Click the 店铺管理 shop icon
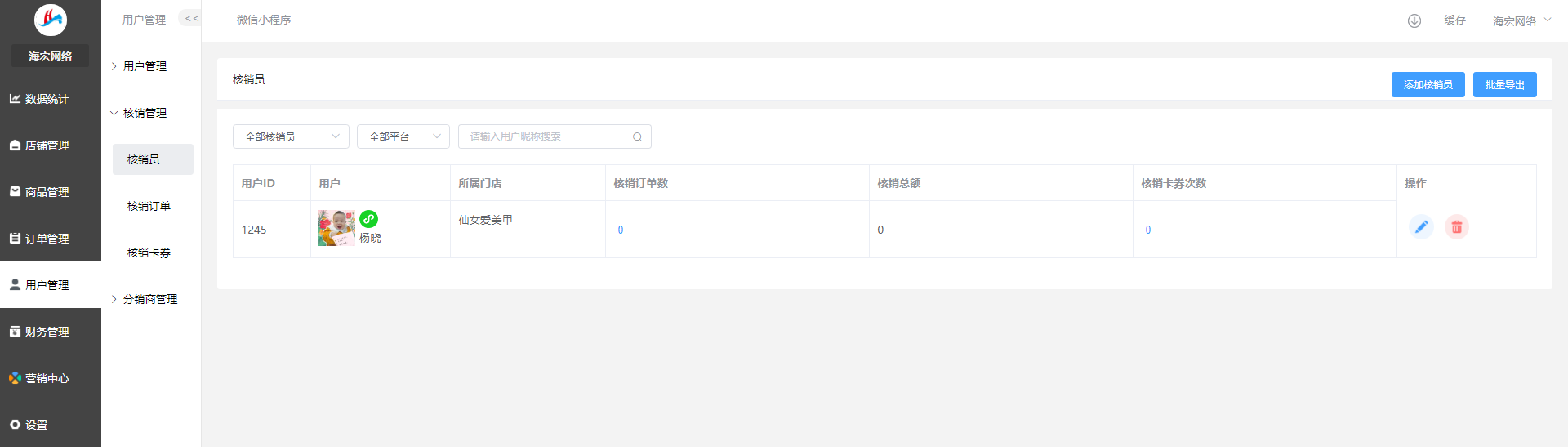Viewport: 1568px width, 447px height. [15, 145]
